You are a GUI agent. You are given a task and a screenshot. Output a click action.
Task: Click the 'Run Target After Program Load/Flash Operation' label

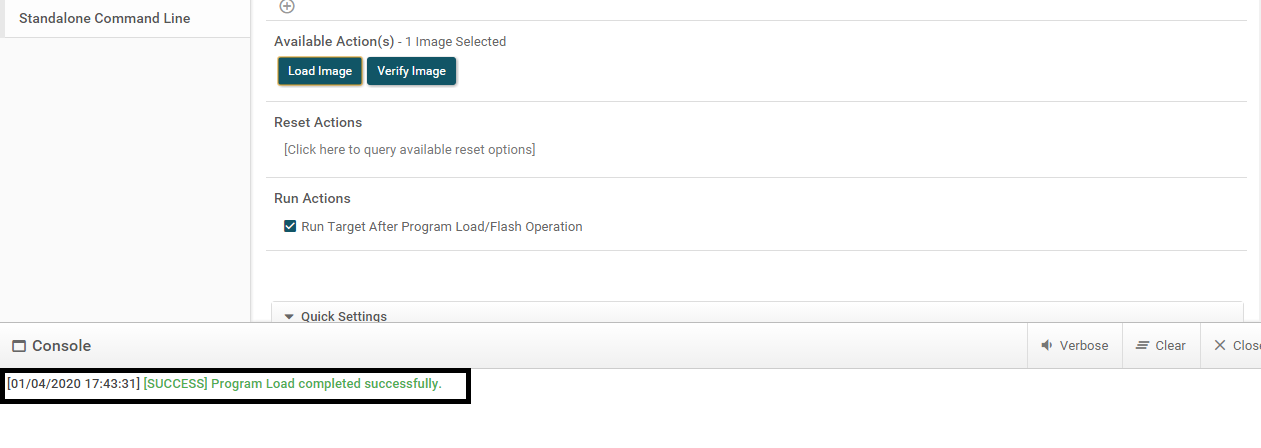(441, 227)
